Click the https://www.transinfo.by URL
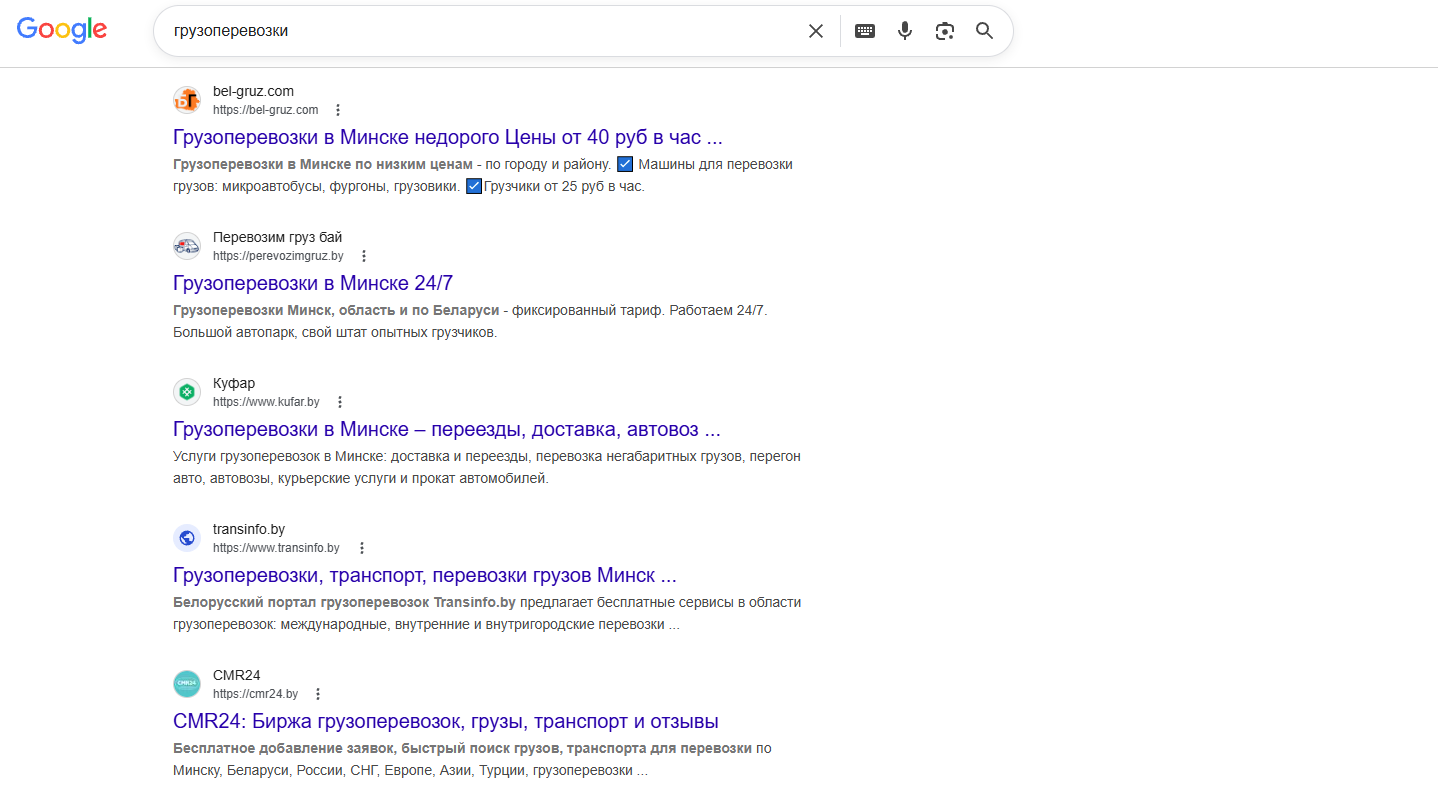The height and width of the screenshot is (810, 1438). click(276, 548)
